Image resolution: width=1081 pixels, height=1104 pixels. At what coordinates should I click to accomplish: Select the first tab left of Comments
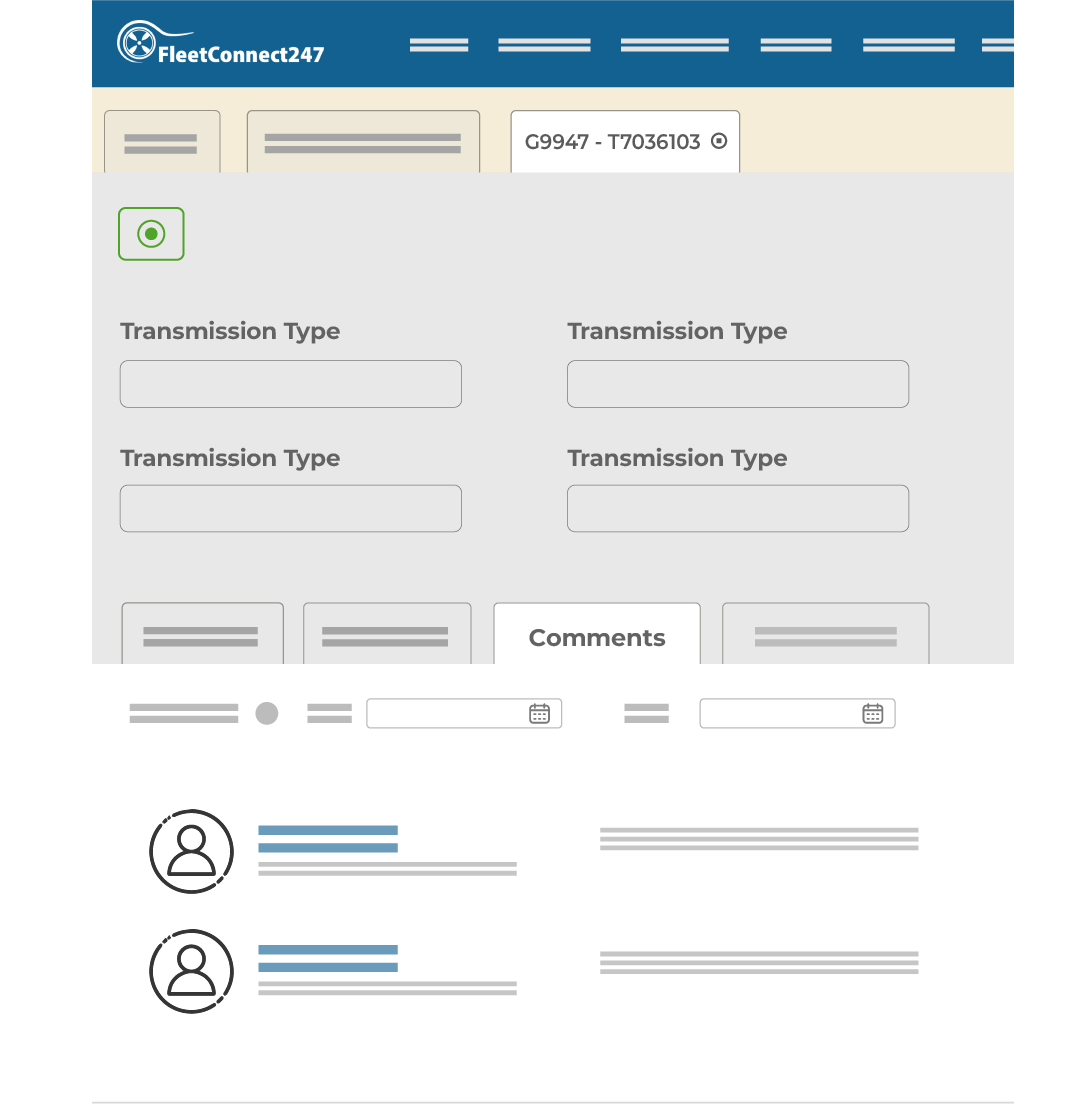(386, 636)
